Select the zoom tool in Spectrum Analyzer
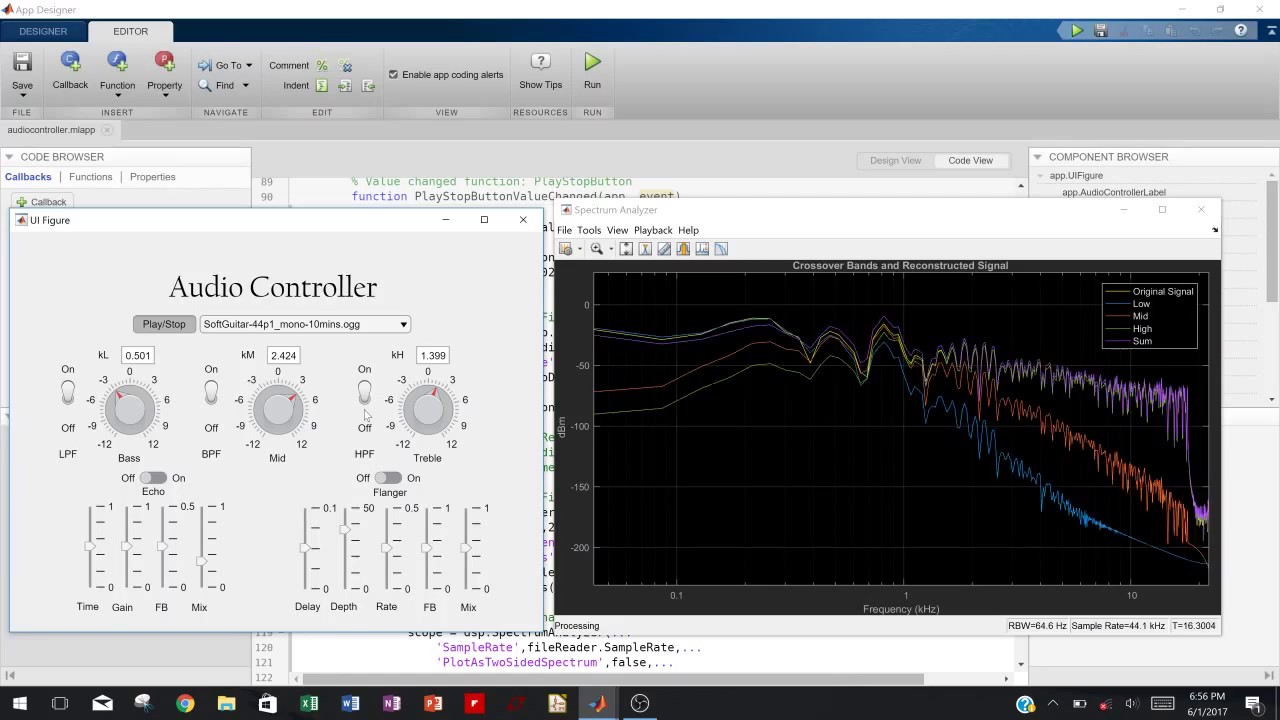 pyautogui.click(x=597, y=249)
